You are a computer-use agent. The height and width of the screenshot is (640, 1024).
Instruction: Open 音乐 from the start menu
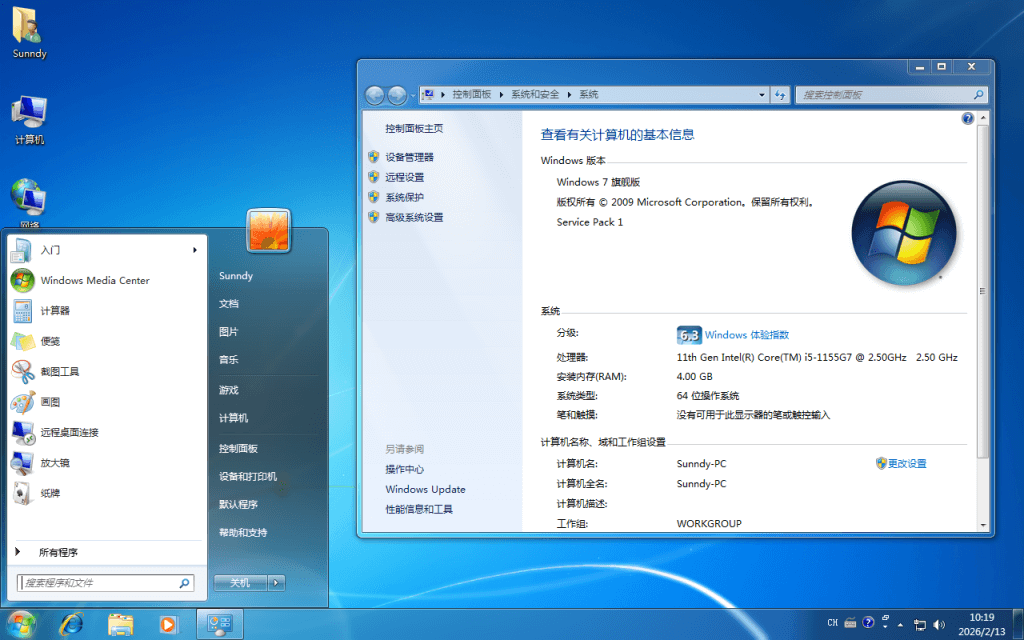229,360
